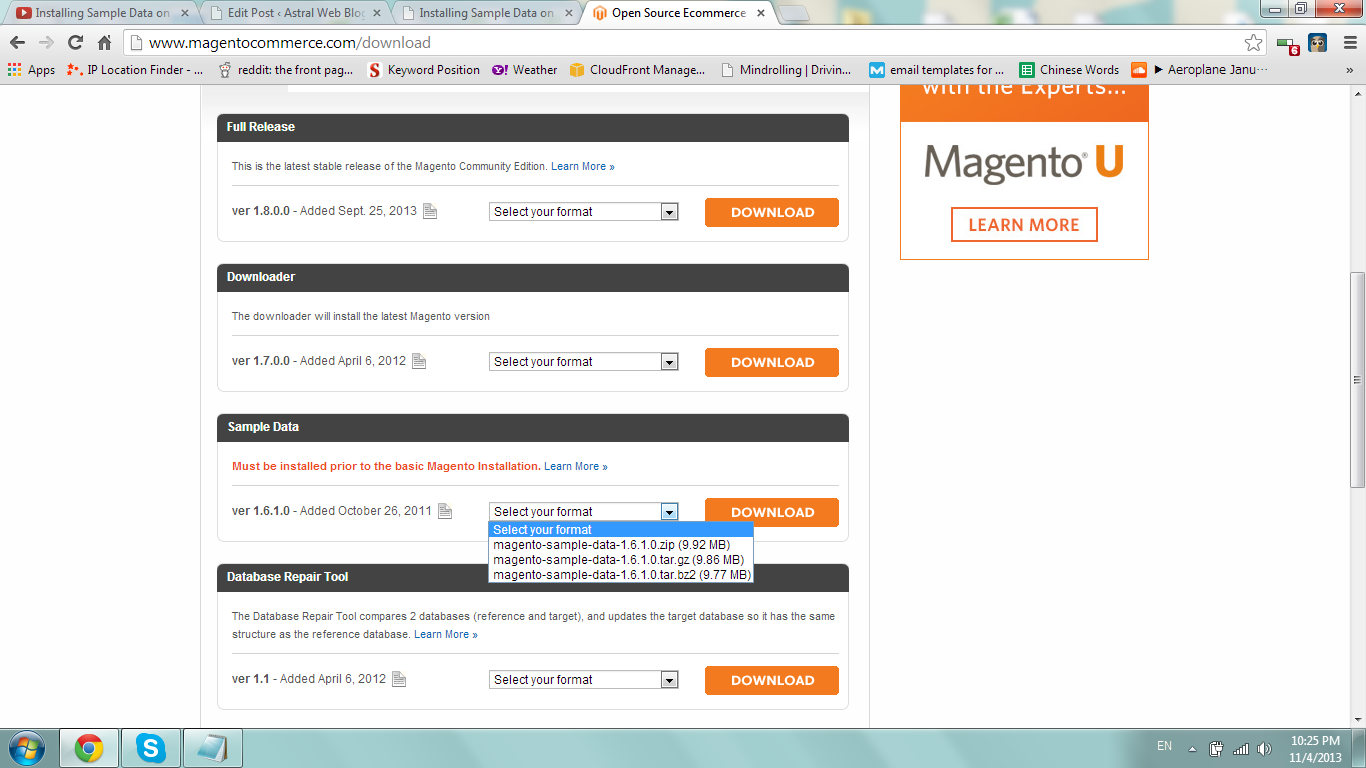Viewport: 1366px width, 768px height.
Task: Open Yahoo Weather bookmark
Action: (525, 70)
